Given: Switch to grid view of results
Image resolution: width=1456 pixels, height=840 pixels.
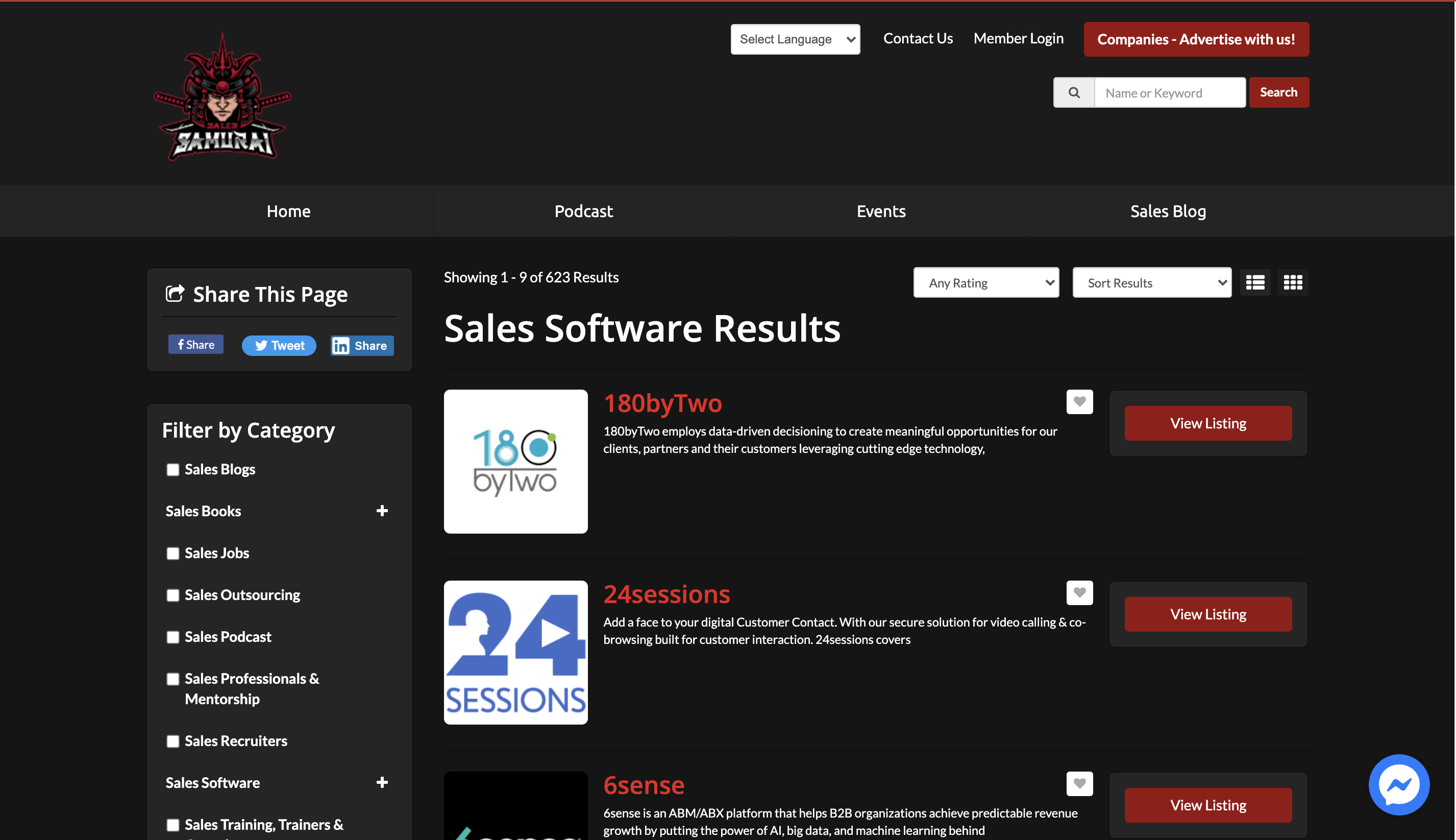Looking at the screenshot, I should (1292, 282).
